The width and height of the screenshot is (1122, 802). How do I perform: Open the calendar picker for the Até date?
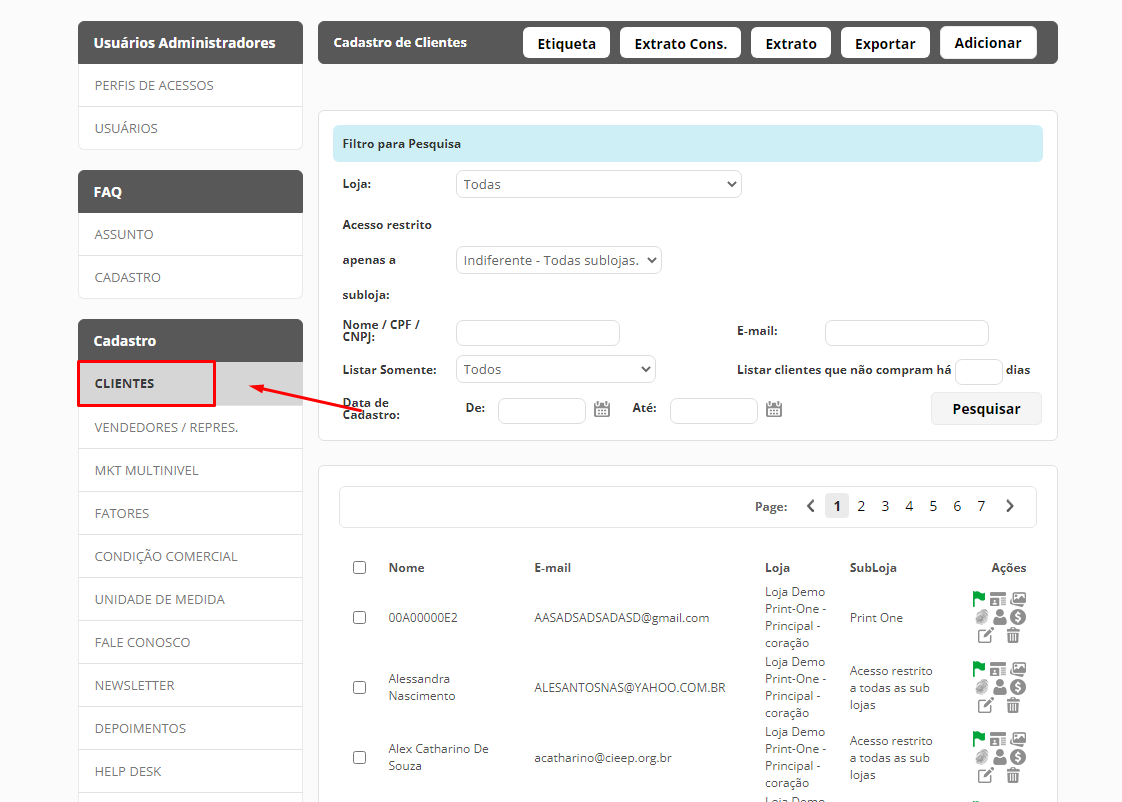pyautogui.click(x=774, y=409)
